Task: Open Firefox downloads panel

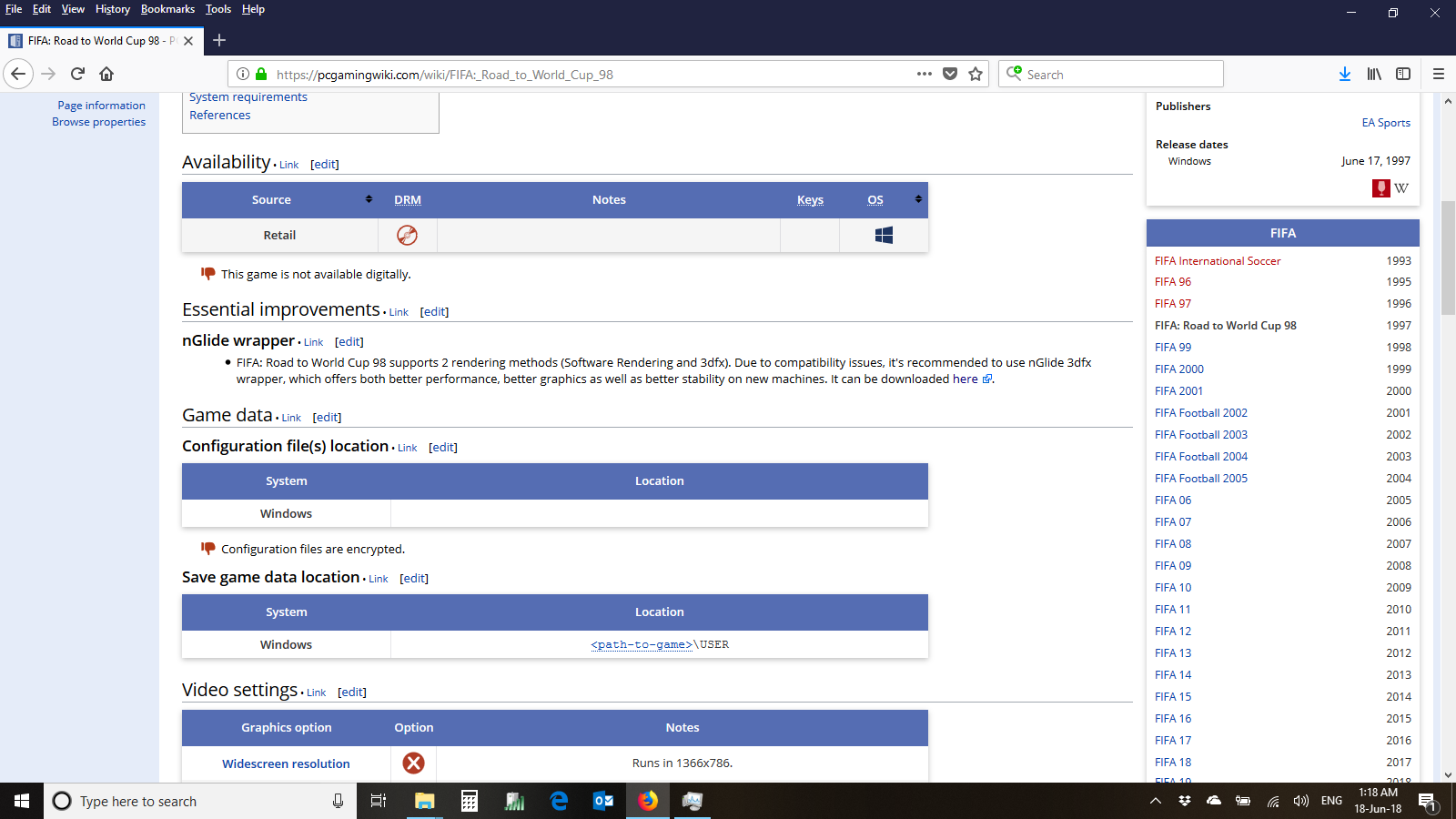Action: pos(1344,75)
